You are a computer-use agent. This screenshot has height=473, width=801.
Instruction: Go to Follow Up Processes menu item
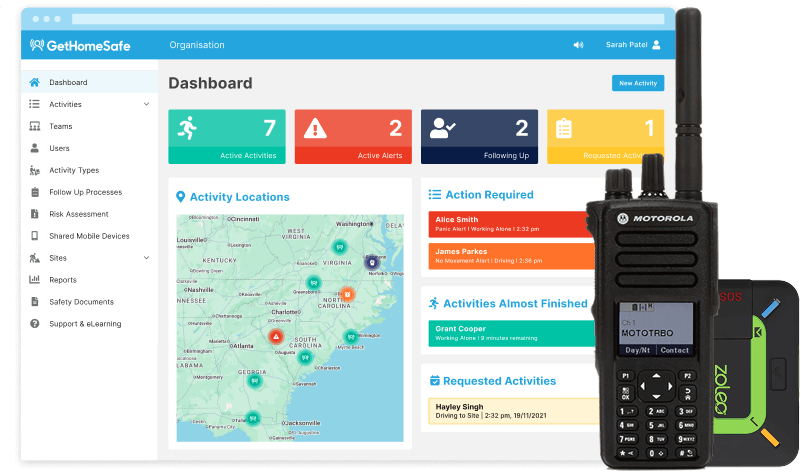click(85, 192)
